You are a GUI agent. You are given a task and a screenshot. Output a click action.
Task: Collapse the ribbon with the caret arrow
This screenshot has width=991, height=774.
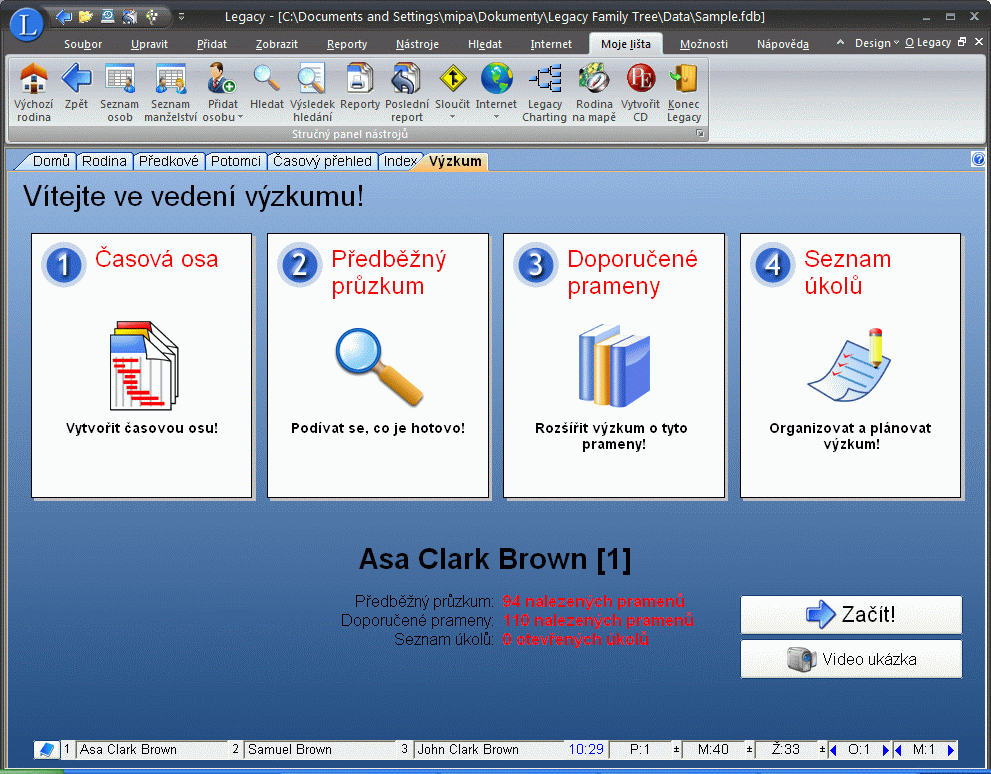(840, 42)
